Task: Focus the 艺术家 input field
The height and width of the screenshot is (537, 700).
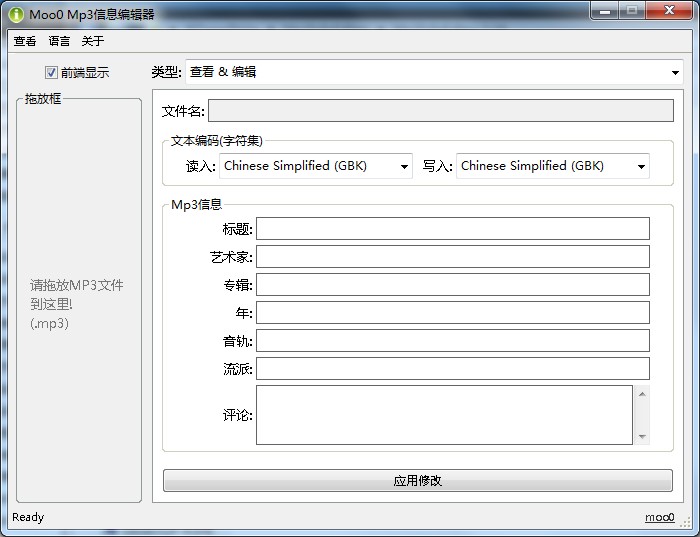Action: (x=453, y=257)
